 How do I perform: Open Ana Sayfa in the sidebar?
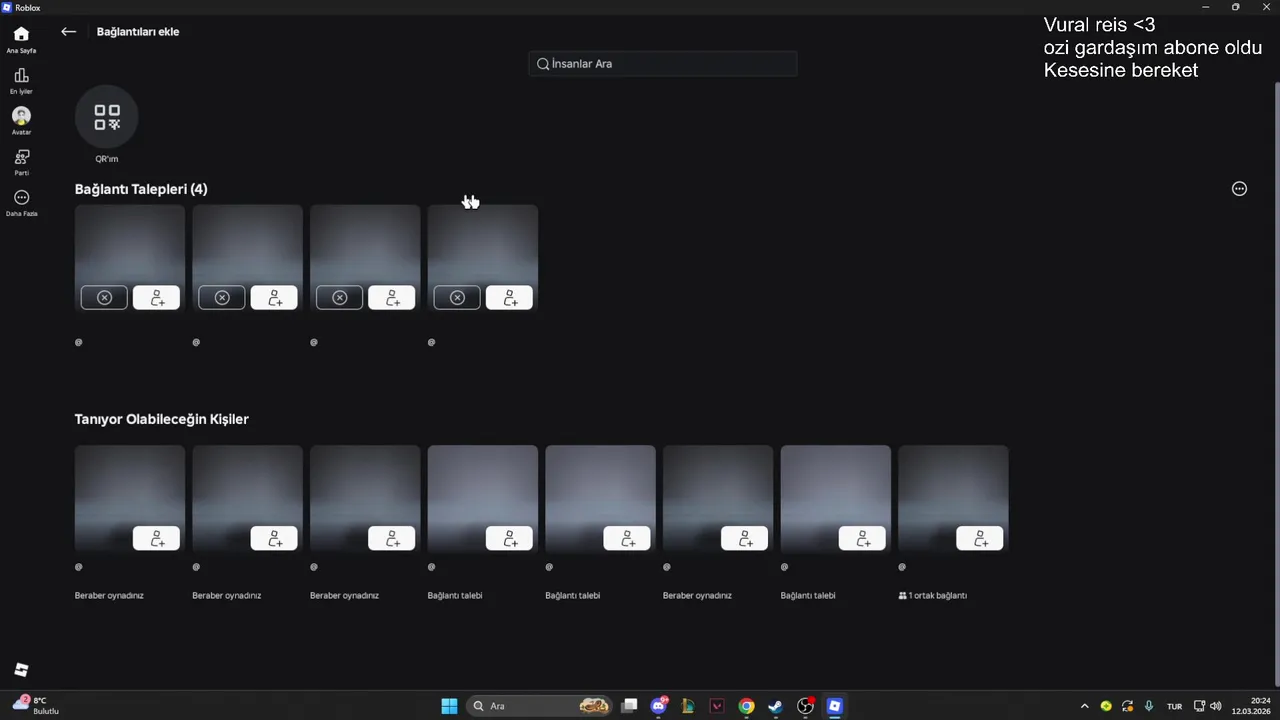pos(21,40)
